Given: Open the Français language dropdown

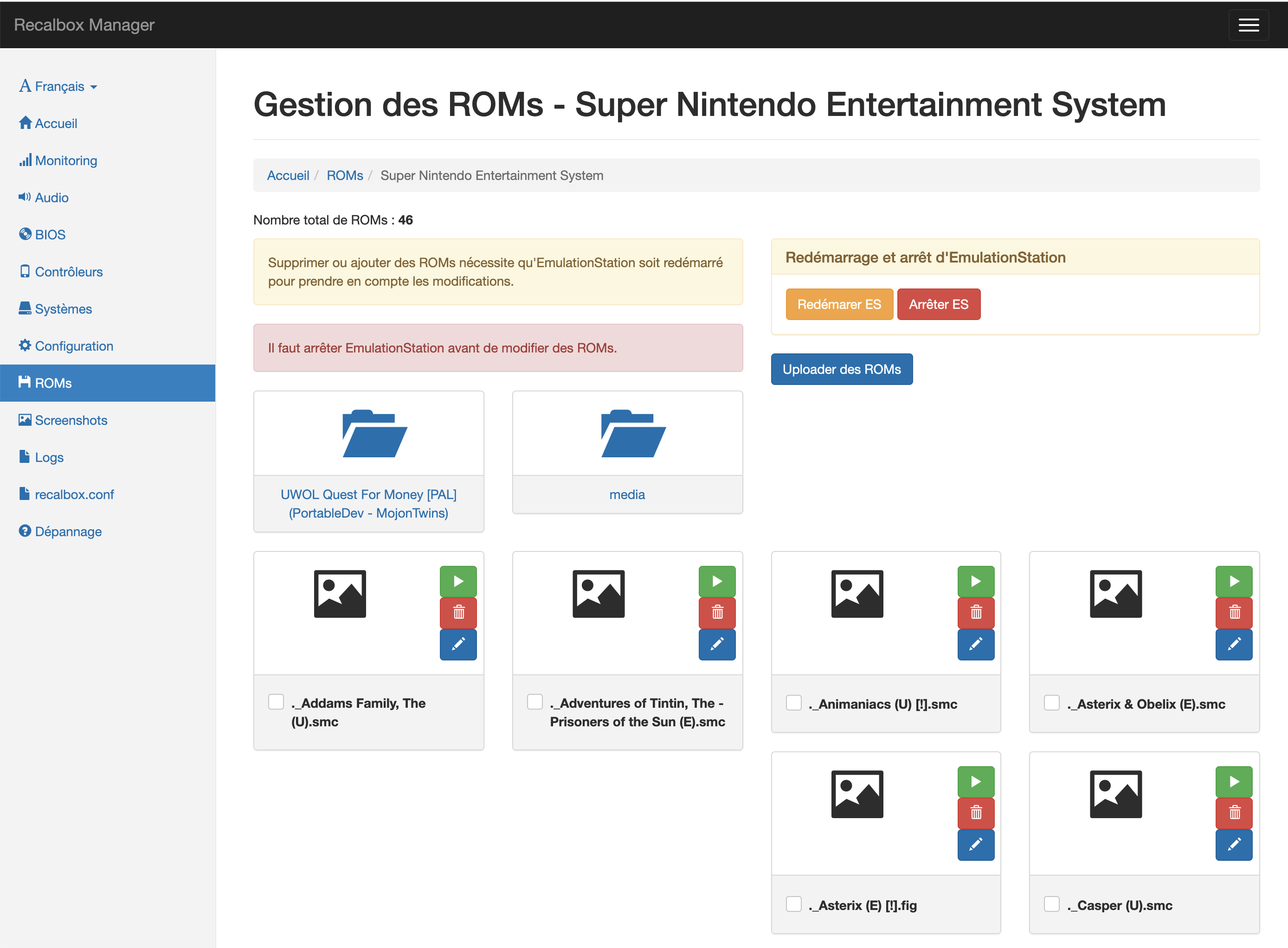Looking at the screenshot, I should tap(58, 86).
